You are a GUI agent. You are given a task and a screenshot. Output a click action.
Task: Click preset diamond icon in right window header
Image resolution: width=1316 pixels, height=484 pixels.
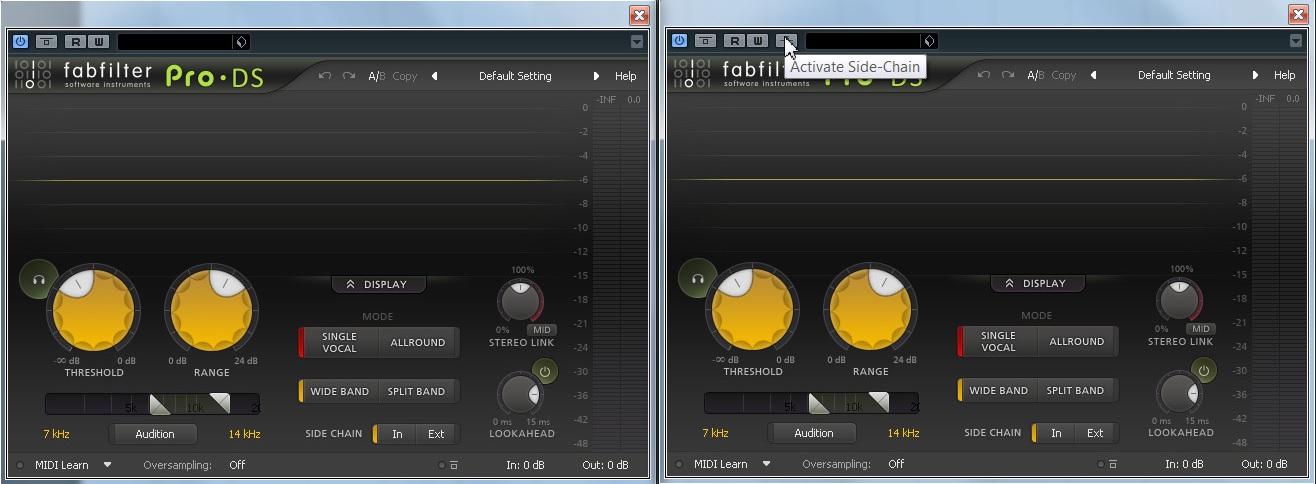[x=929, y=41]
